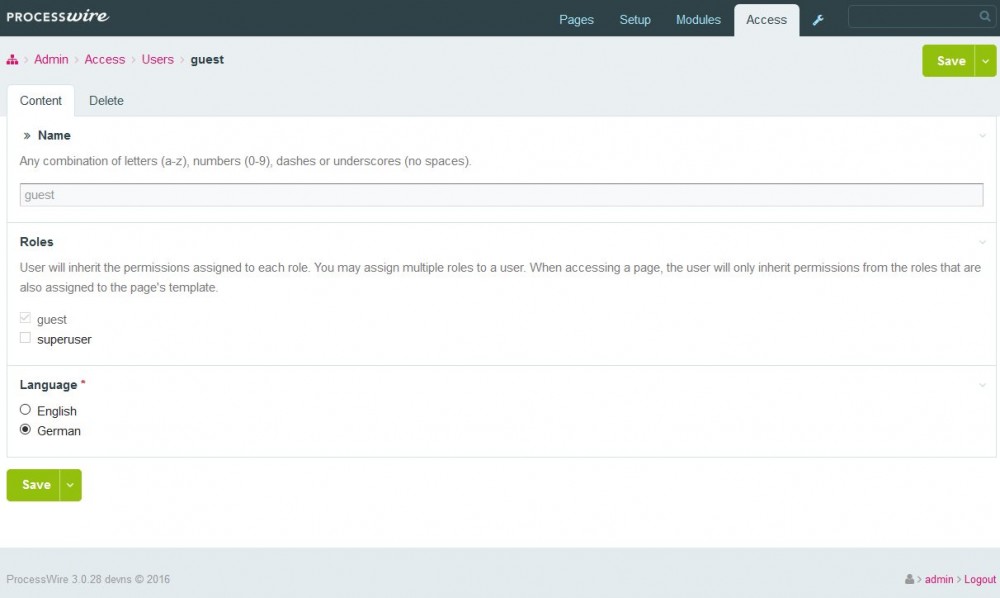Open top Save button dropdown arrow

tap(986, 61)
